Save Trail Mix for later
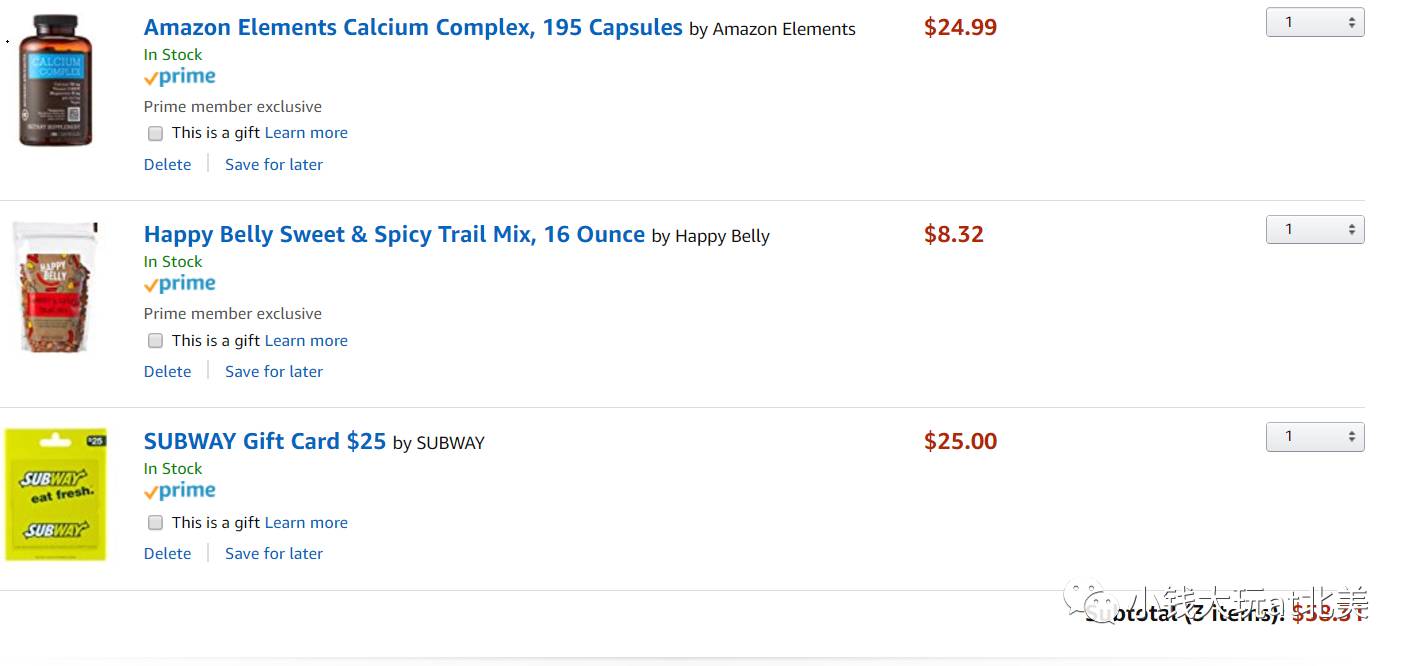This screenshot has height=666, width=1416. coord(274,372)
